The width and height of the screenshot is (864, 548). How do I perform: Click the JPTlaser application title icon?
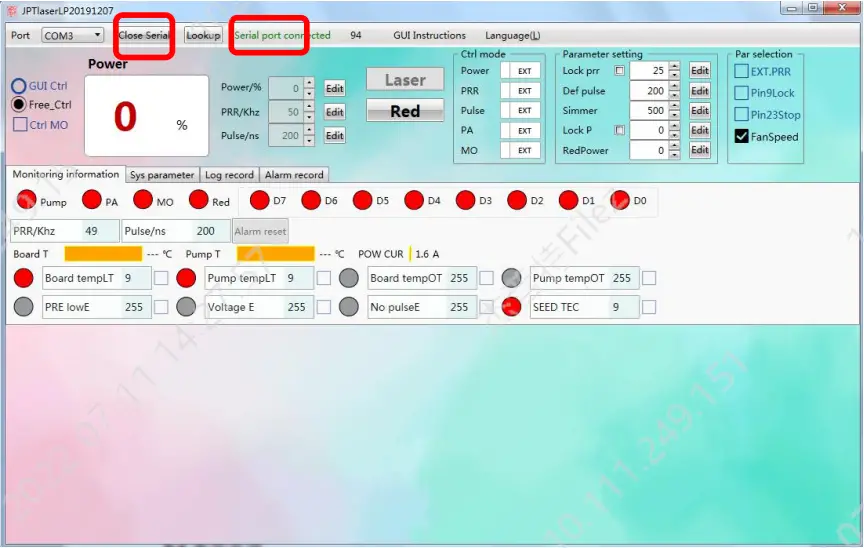pyautogui.click(x=12, y=10)
